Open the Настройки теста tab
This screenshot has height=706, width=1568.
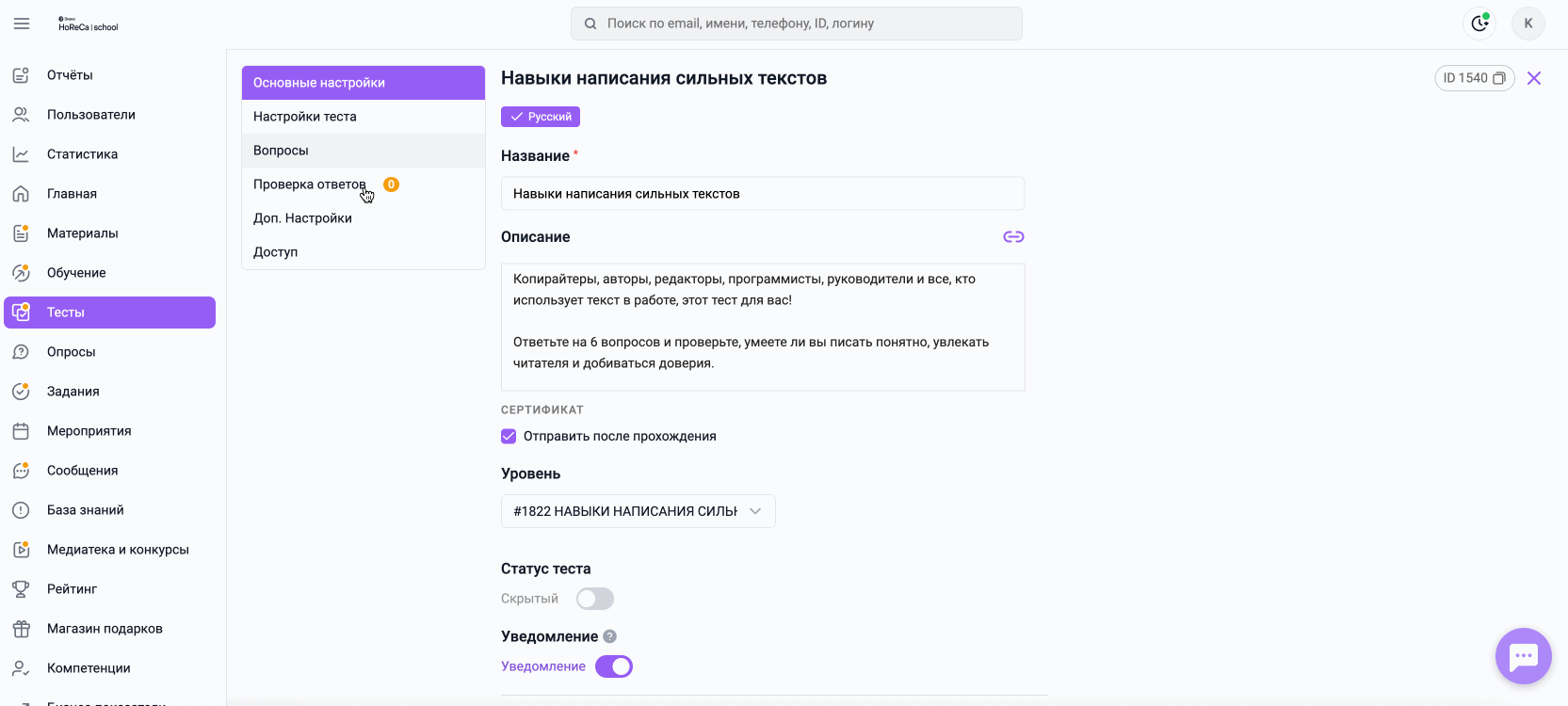pos(304,117)
